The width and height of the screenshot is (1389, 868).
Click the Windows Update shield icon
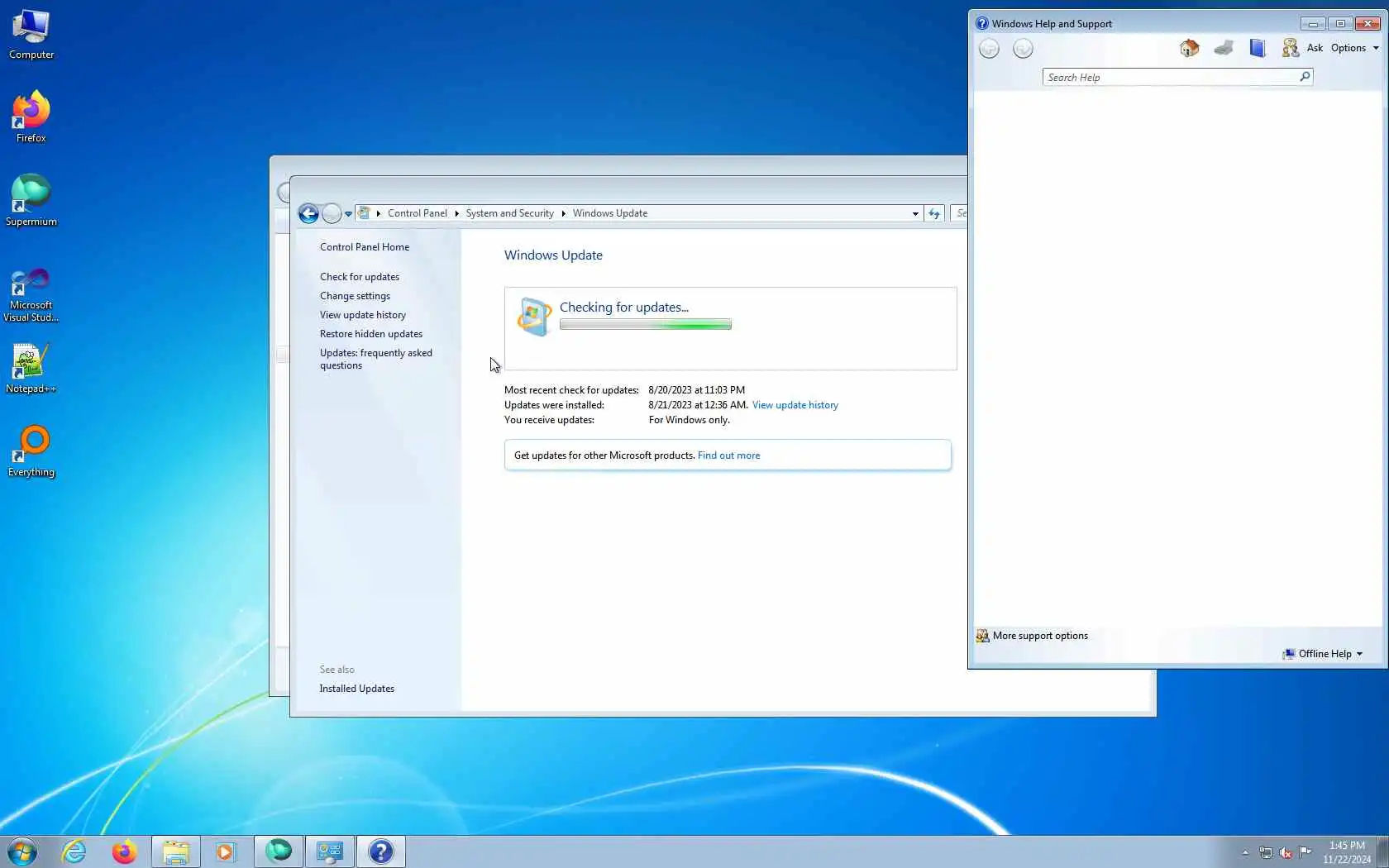(534, 317)
